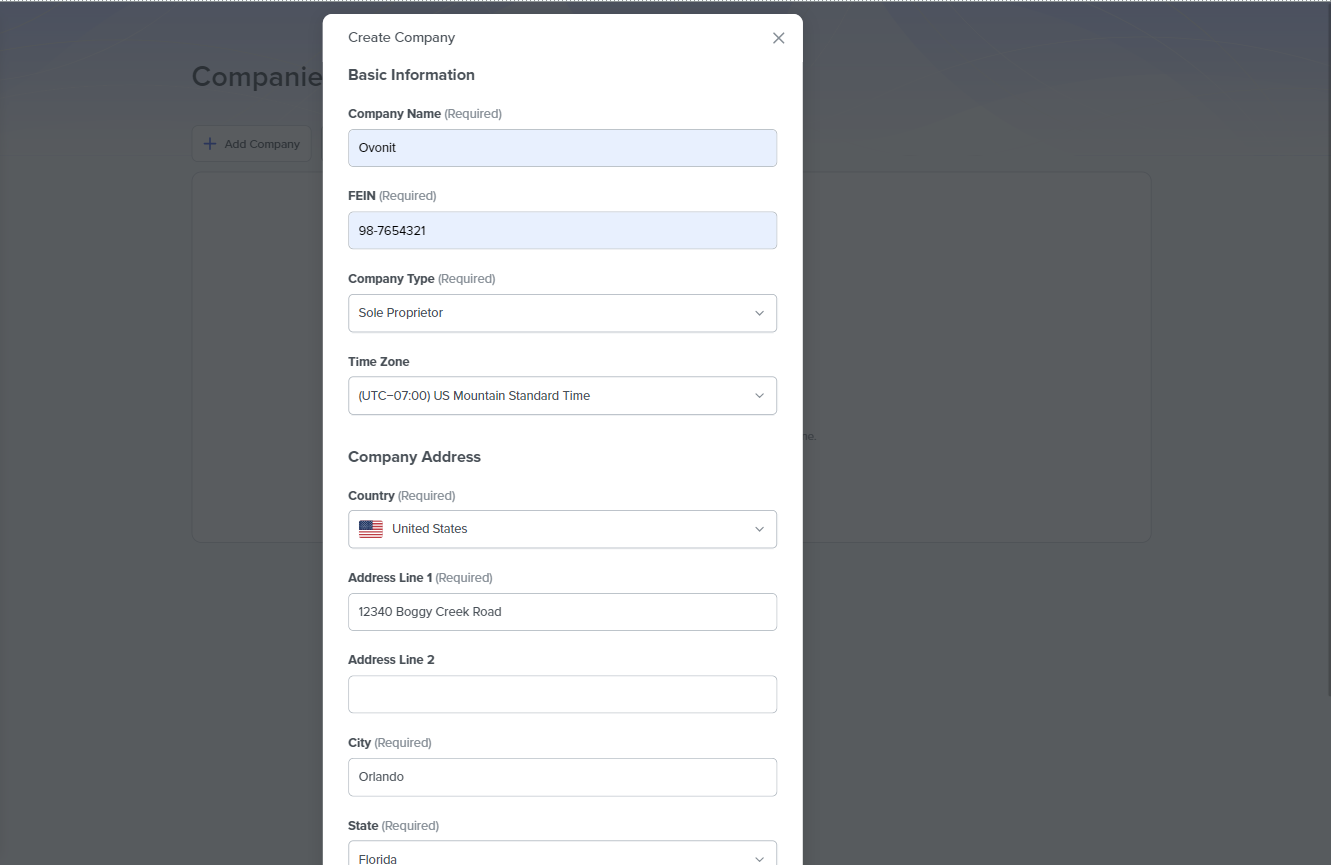Focus the City field showing Orlando
Image resolution: width=1331 pixels, height=865 pixels.
click(562, 777)
